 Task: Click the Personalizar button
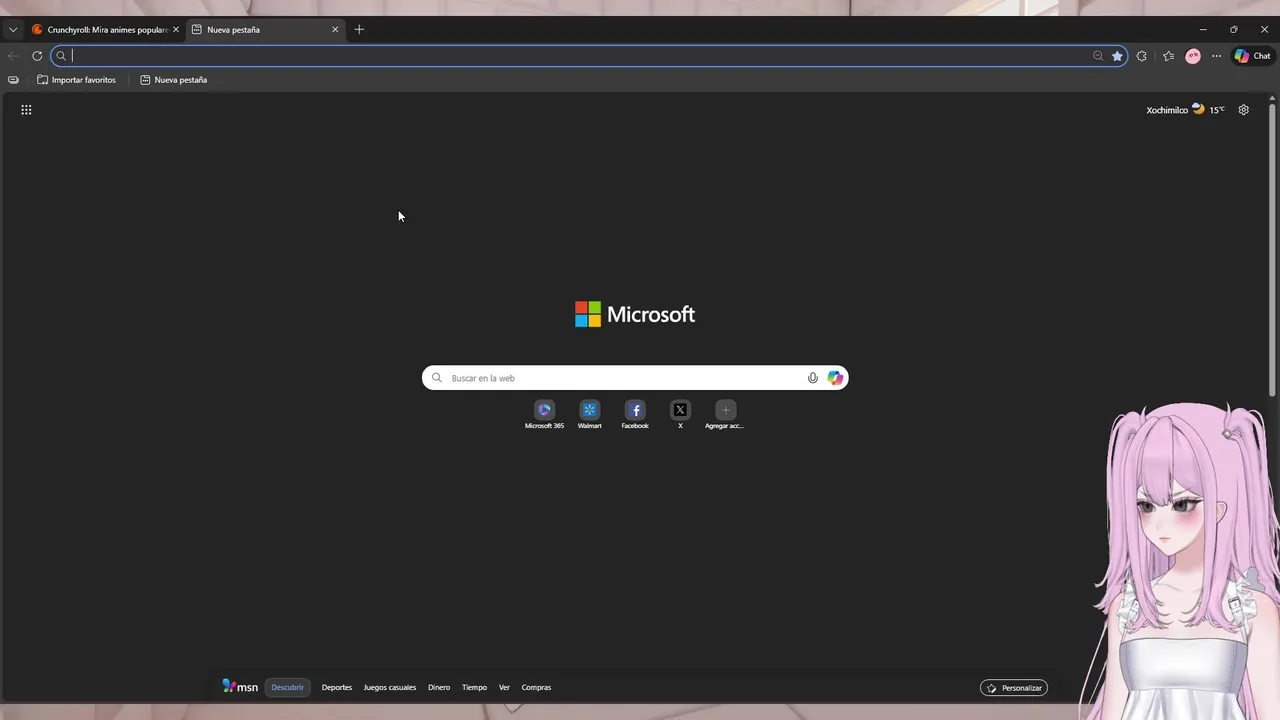coord(1014,688)
